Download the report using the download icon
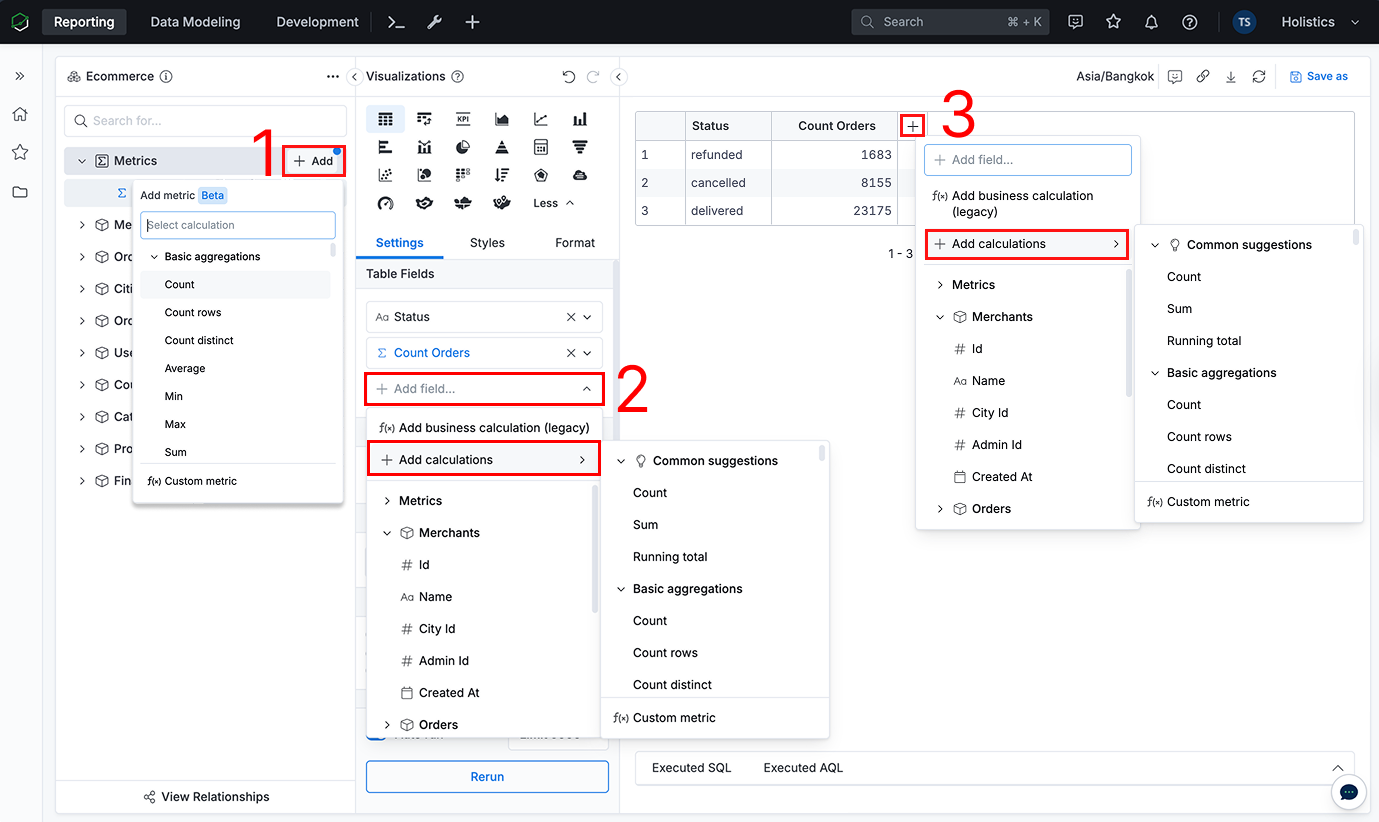 [x=1231, y=77]
